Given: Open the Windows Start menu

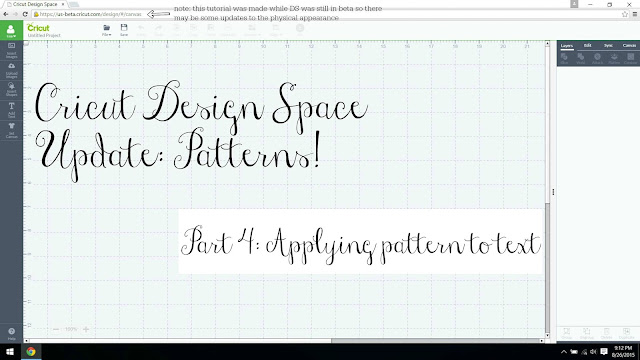Looking at the screenshot, I should point(10,351).
